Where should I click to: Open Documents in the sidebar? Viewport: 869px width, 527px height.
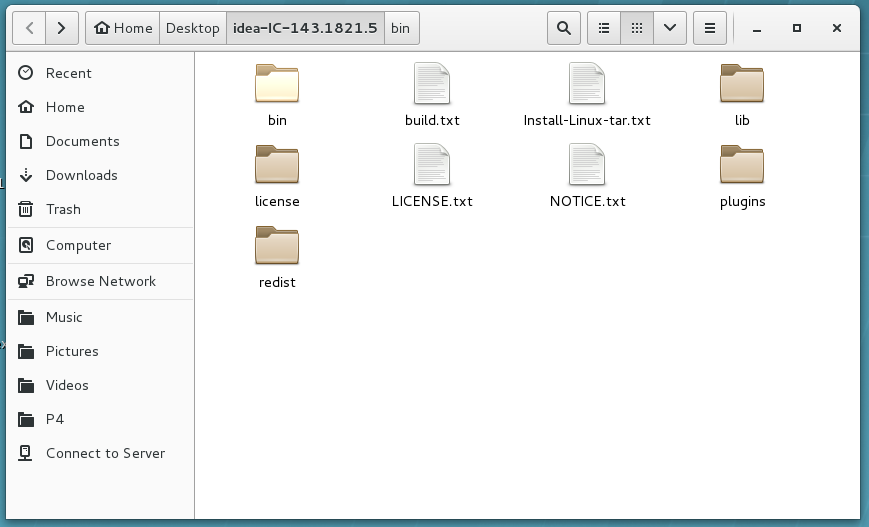click(x=100, y=141)
